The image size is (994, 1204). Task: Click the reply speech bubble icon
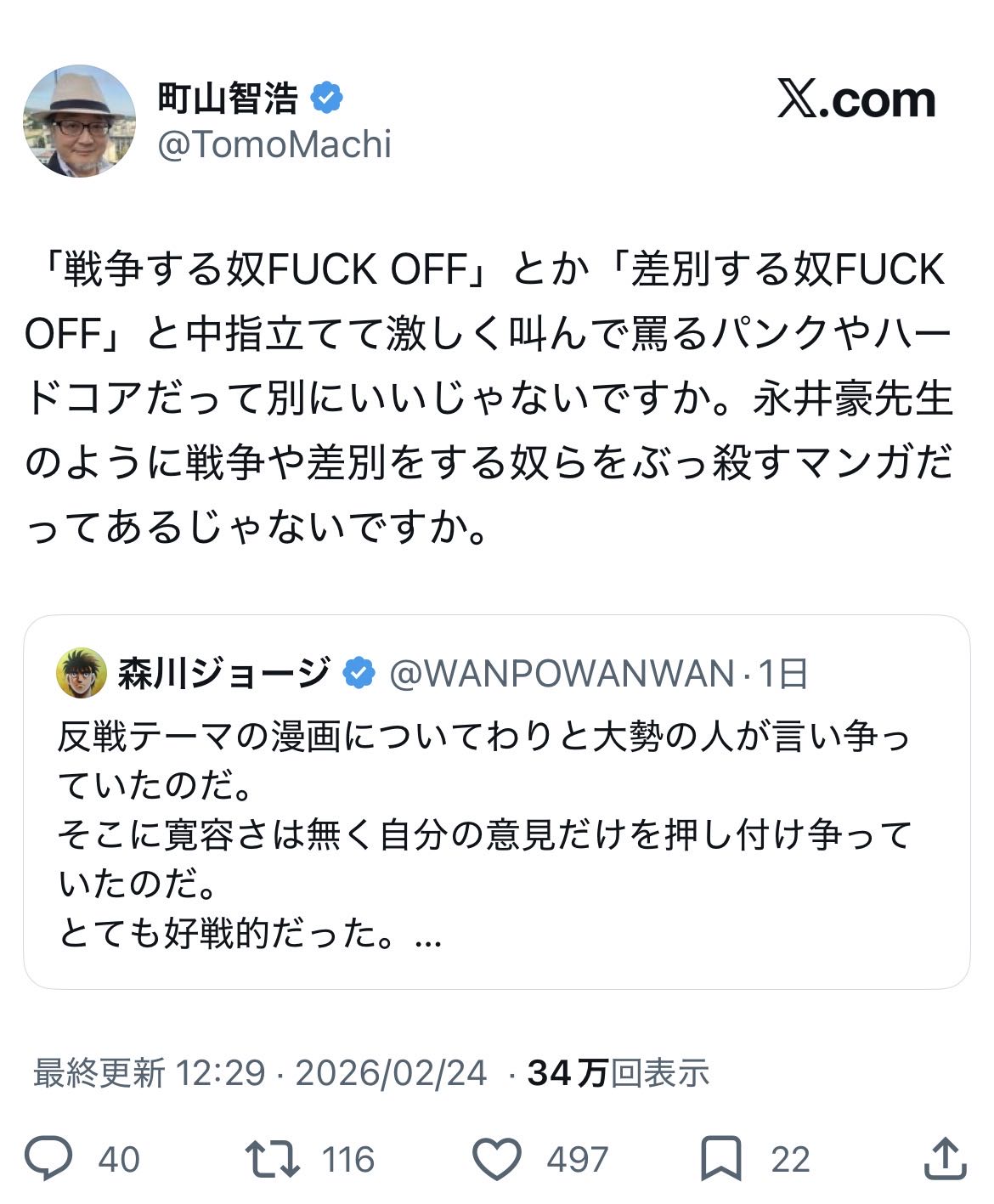click(x=48, y=1159)
